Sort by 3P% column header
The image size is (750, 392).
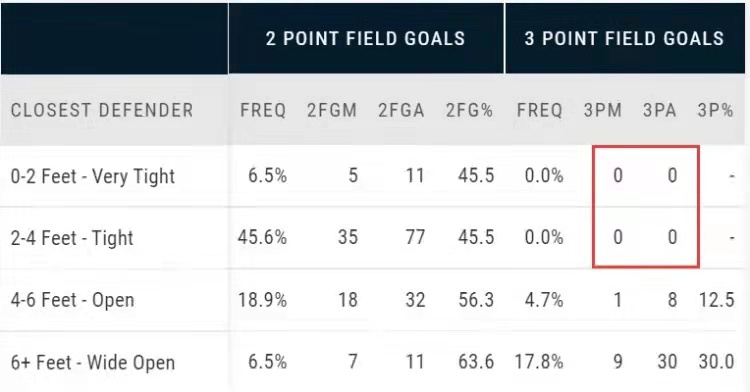click(715, 110)
